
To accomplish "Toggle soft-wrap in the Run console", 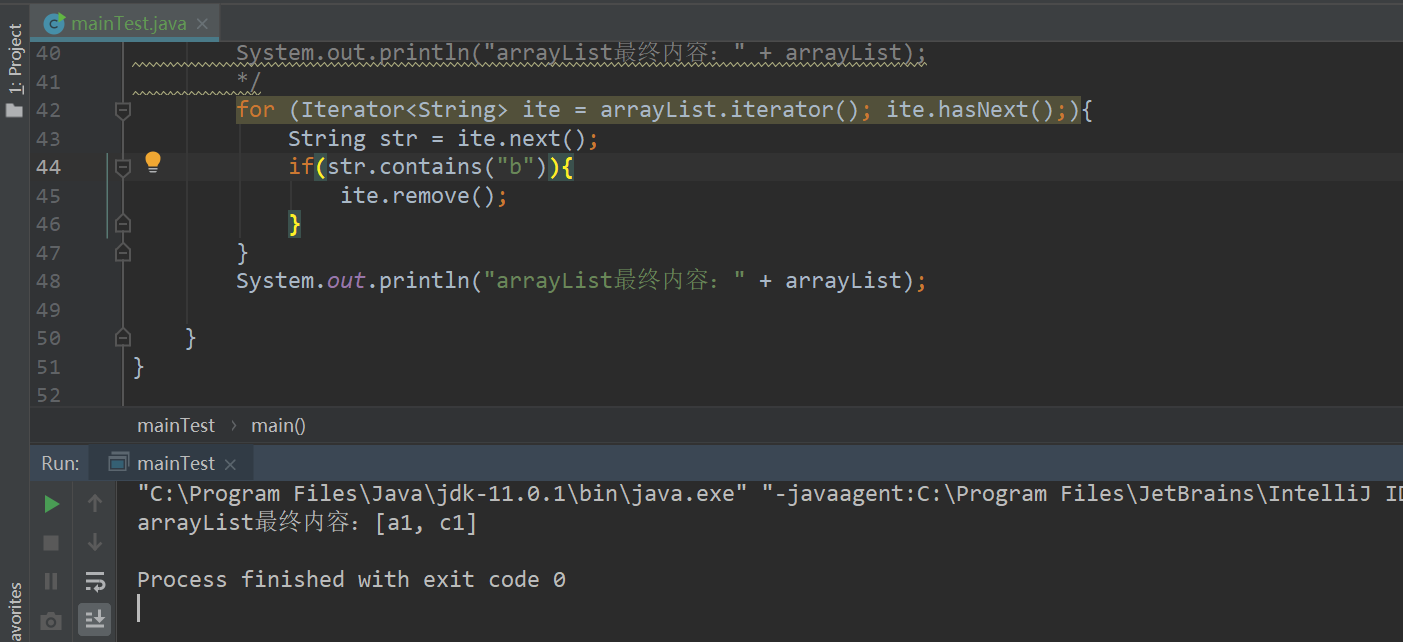I will [x=95, y=581].
